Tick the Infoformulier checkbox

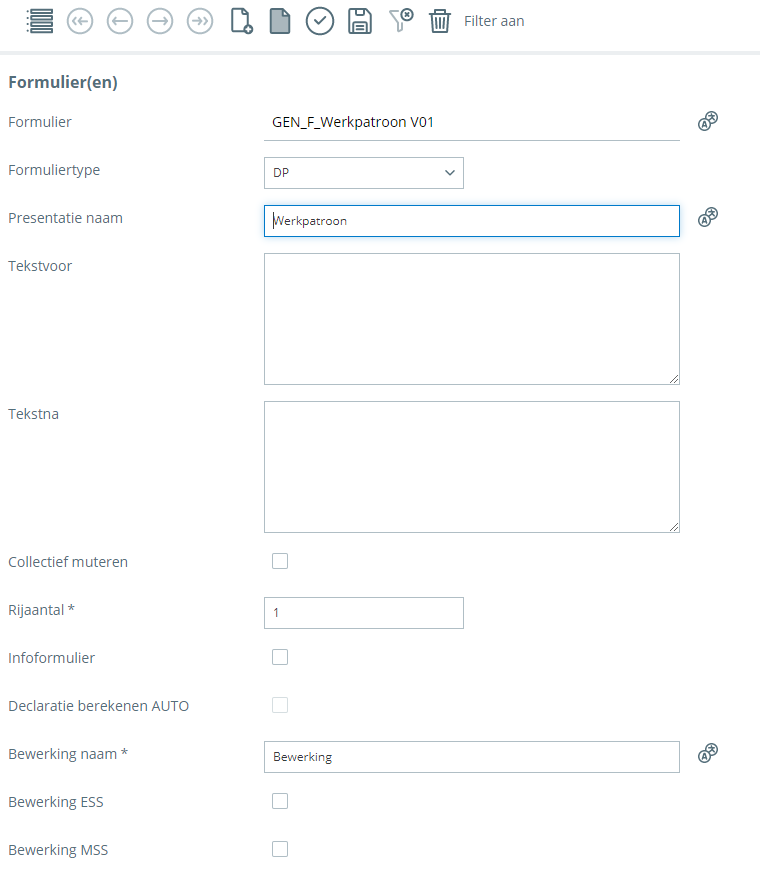click(280, 657)
